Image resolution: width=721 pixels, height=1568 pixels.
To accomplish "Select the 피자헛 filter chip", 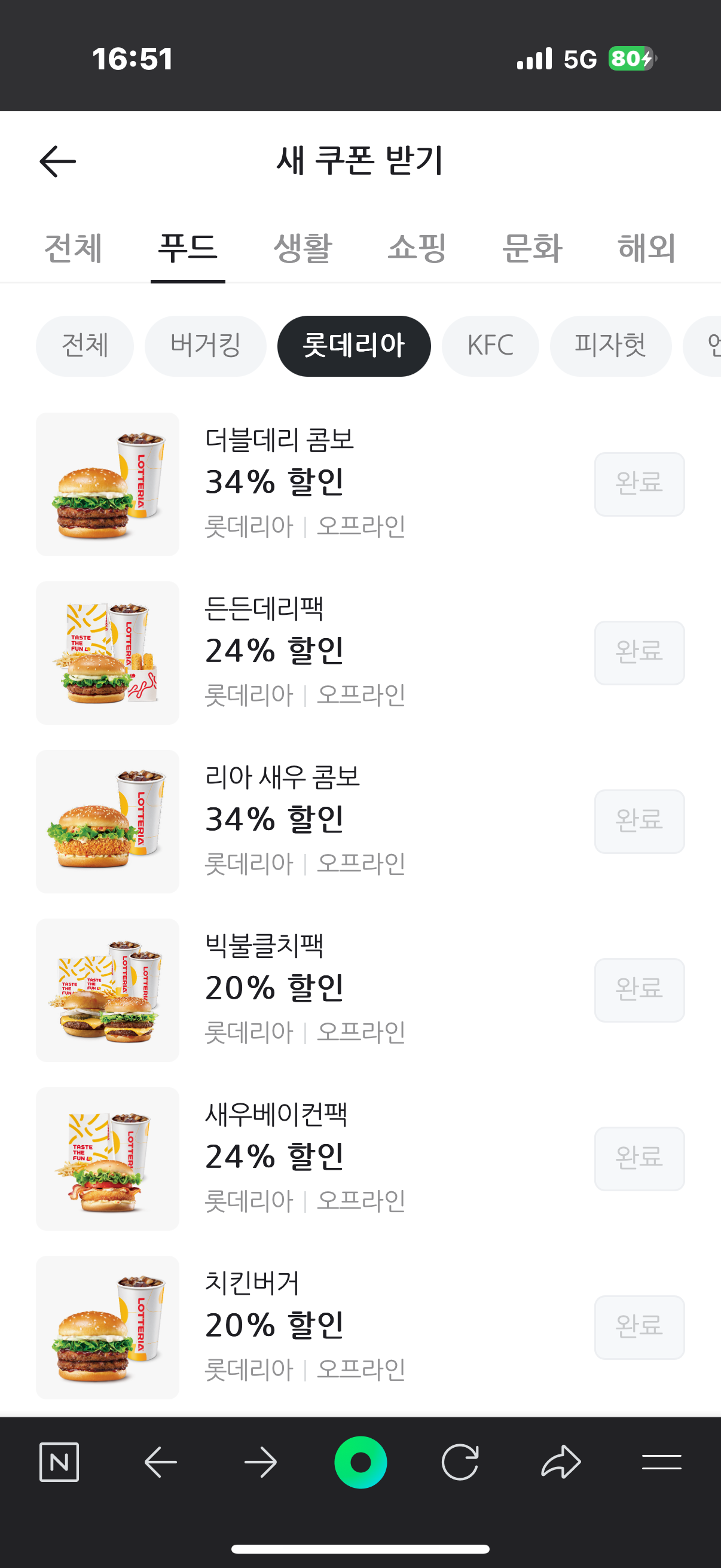I will click(x=610, y=346).
